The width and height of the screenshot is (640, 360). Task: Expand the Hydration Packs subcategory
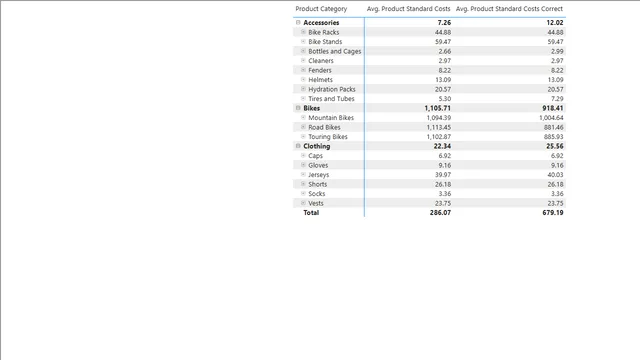click(303, 89)
